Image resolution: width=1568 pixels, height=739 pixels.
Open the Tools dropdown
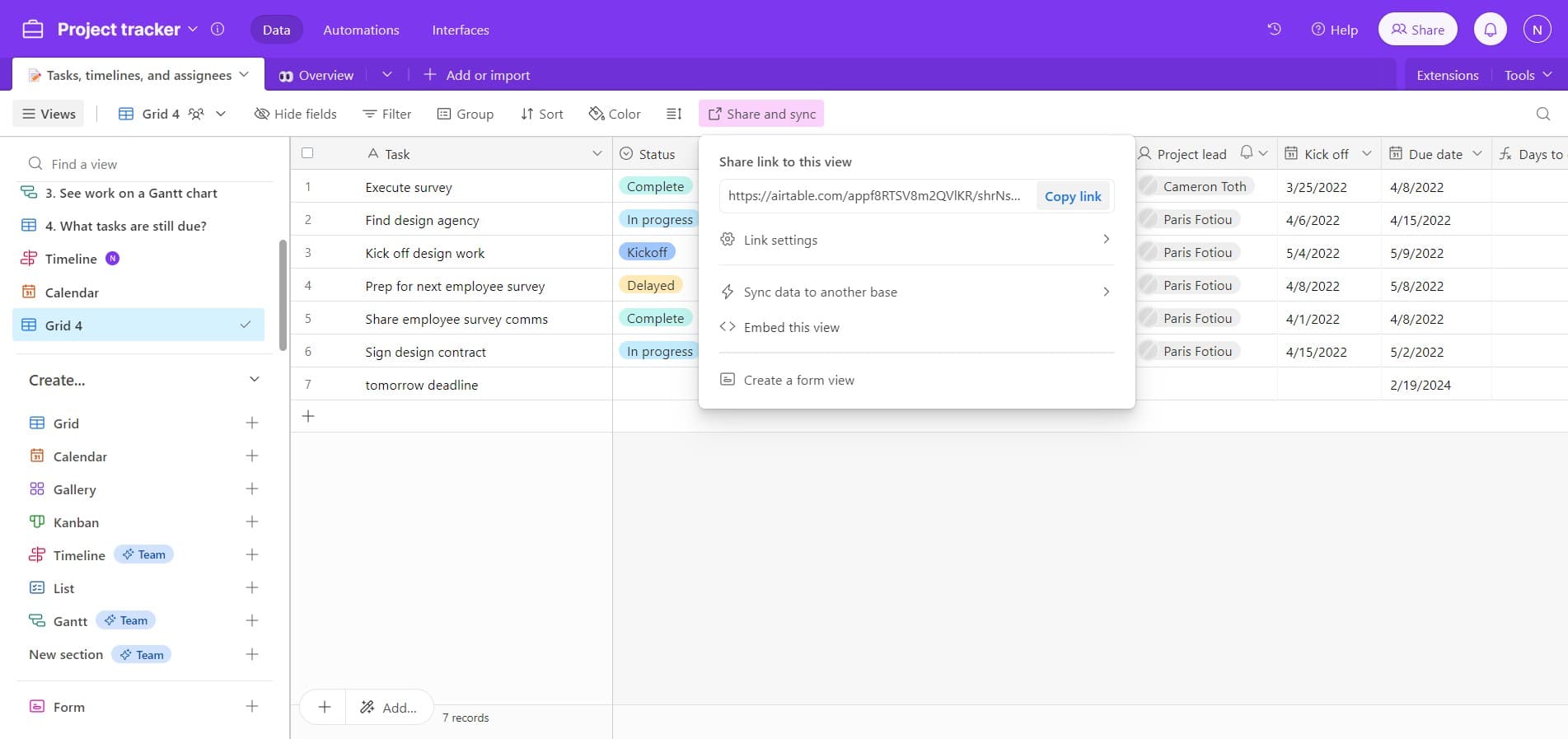coord(1528,75)
